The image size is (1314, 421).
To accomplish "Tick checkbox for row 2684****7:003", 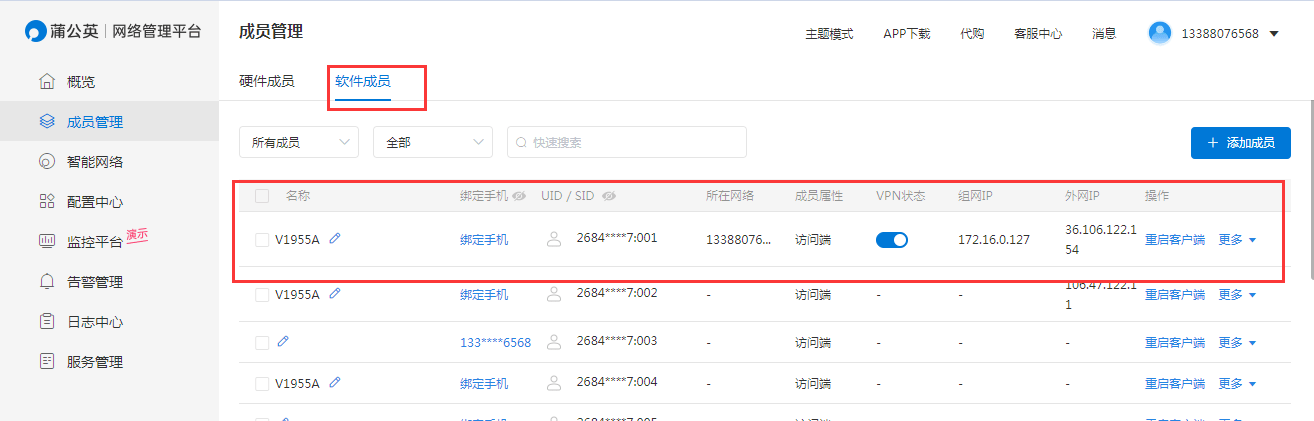I will pos(262,342).
